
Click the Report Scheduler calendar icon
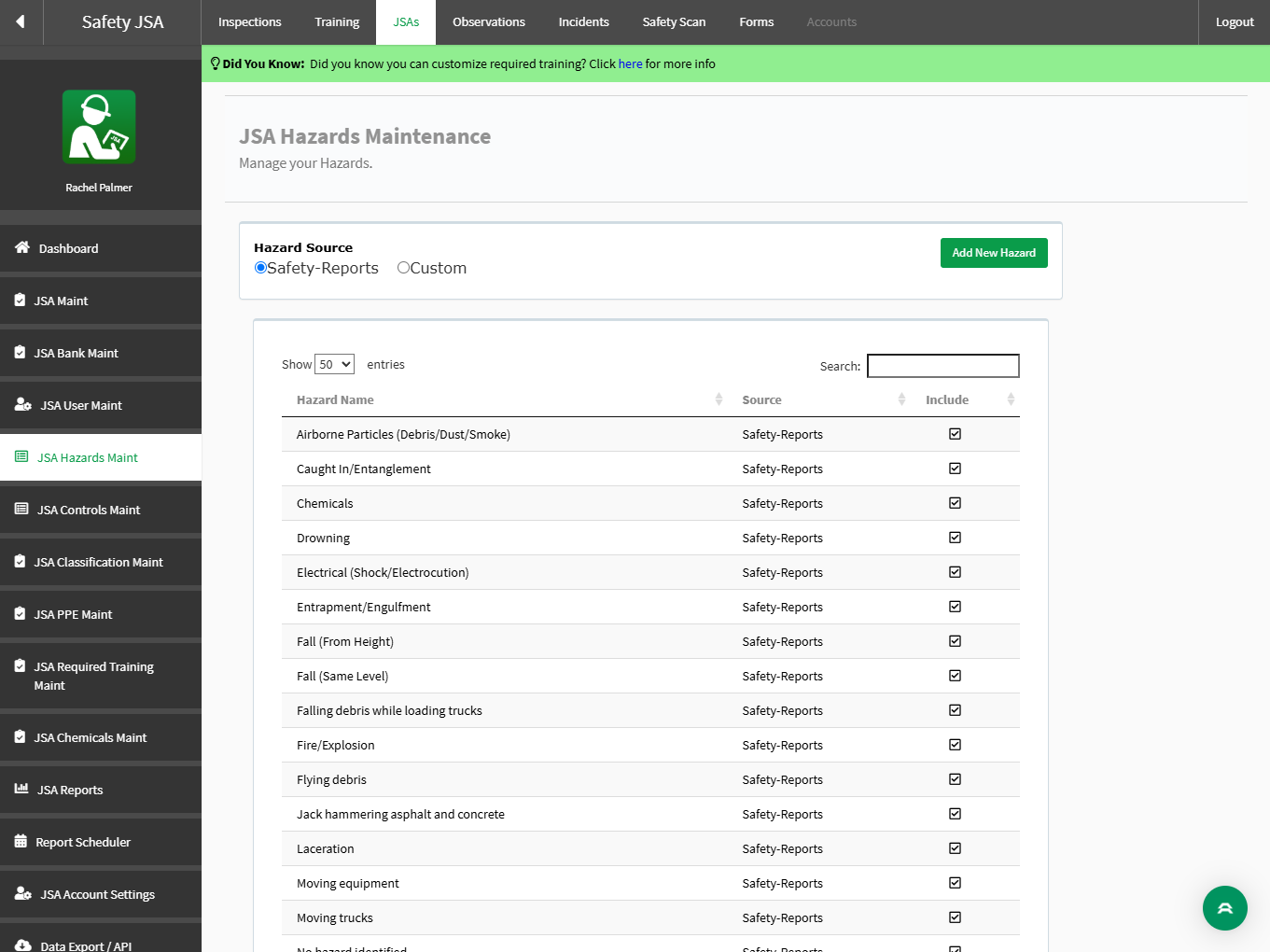coord(21,841)
